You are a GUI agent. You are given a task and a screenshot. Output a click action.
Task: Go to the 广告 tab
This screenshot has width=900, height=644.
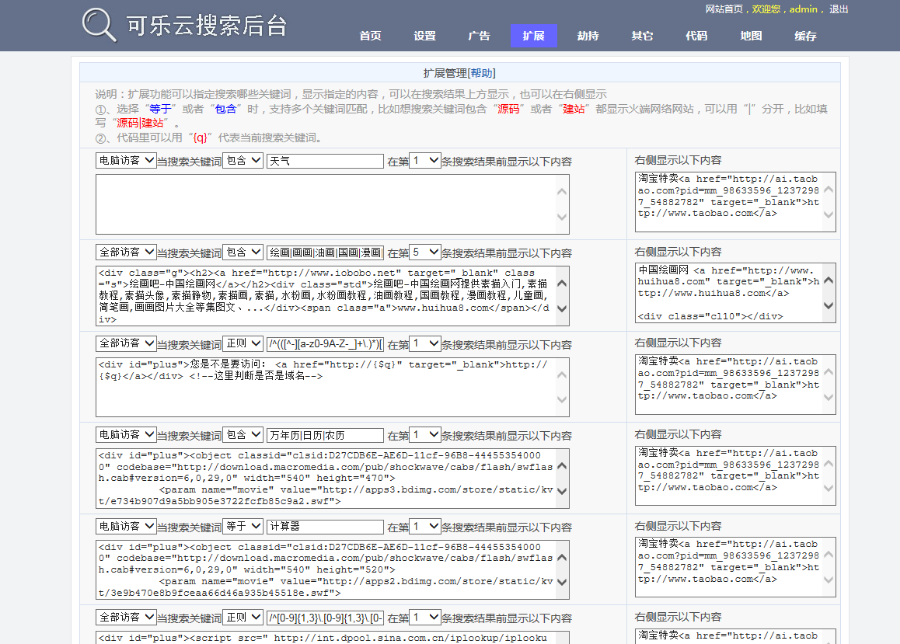(x=479, y=36)
